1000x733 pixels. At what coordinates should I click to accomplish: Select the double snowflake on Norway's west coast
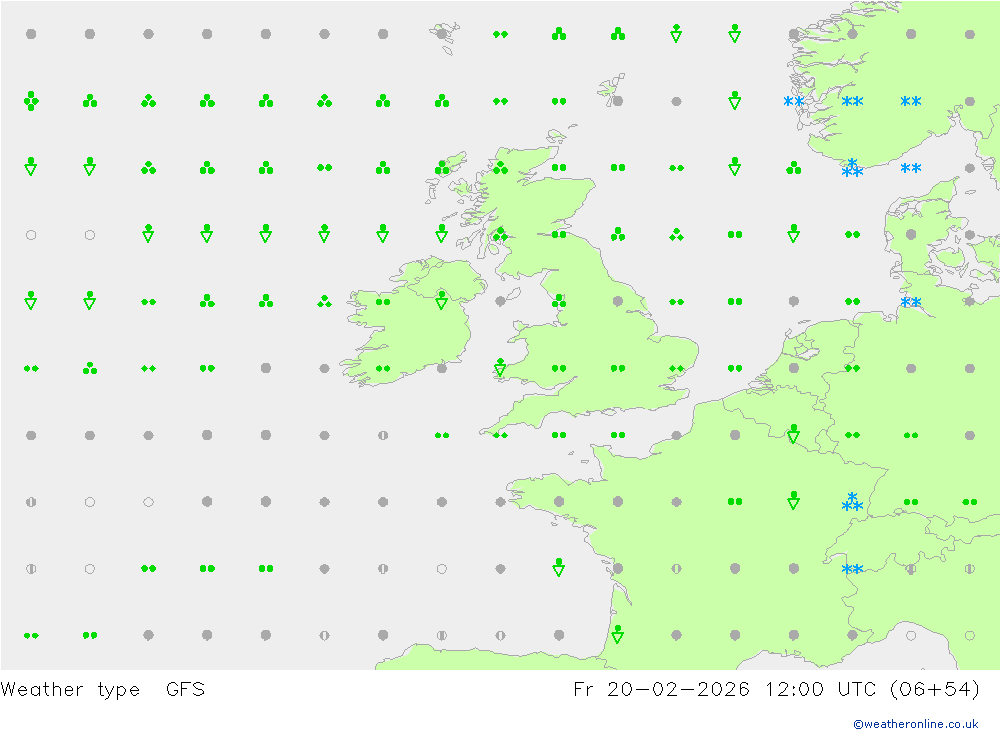pyautogui.click(x=793, y=101)
